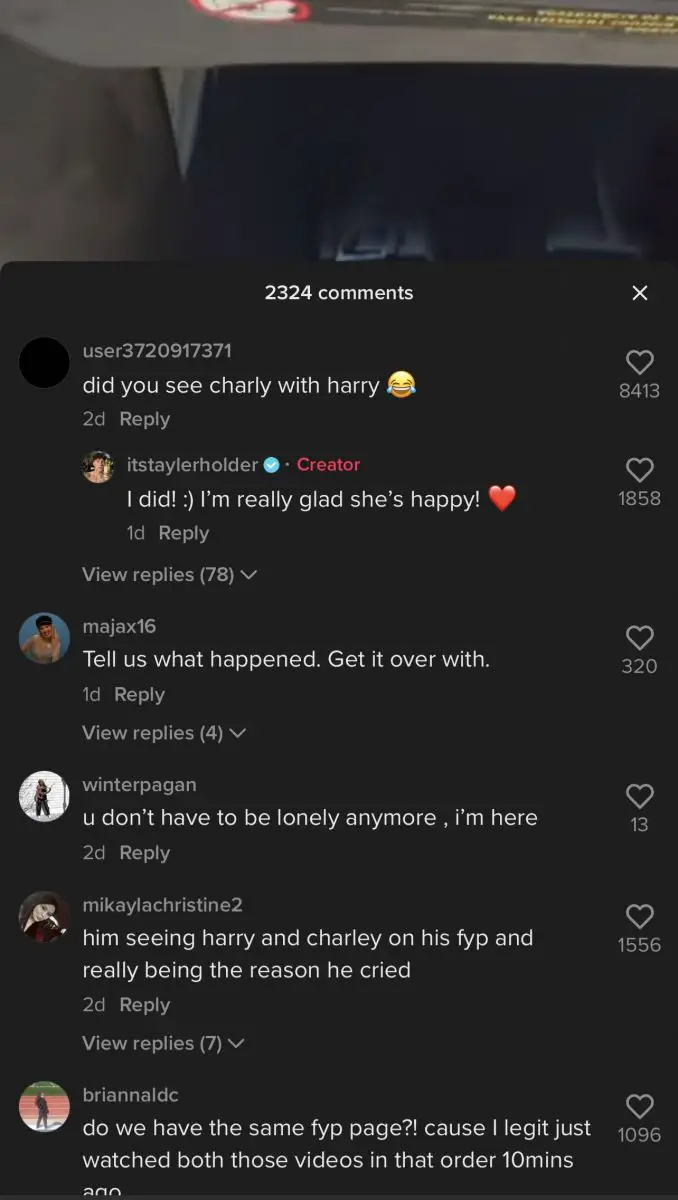Toggle the like on winterpagan's comment
The image size is (678, 1200).
point(639,797)
